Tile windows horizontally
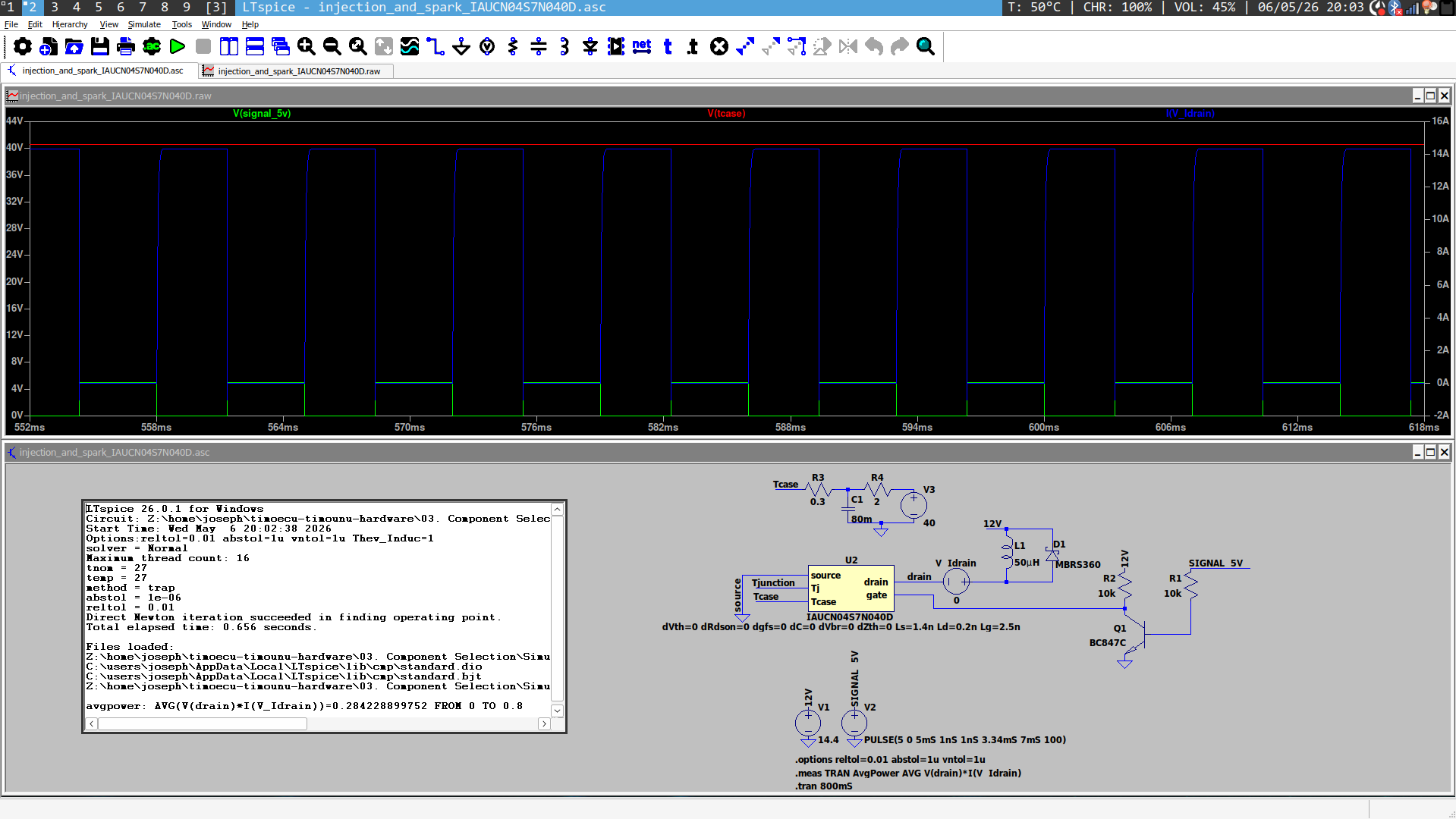 point(255,47)
